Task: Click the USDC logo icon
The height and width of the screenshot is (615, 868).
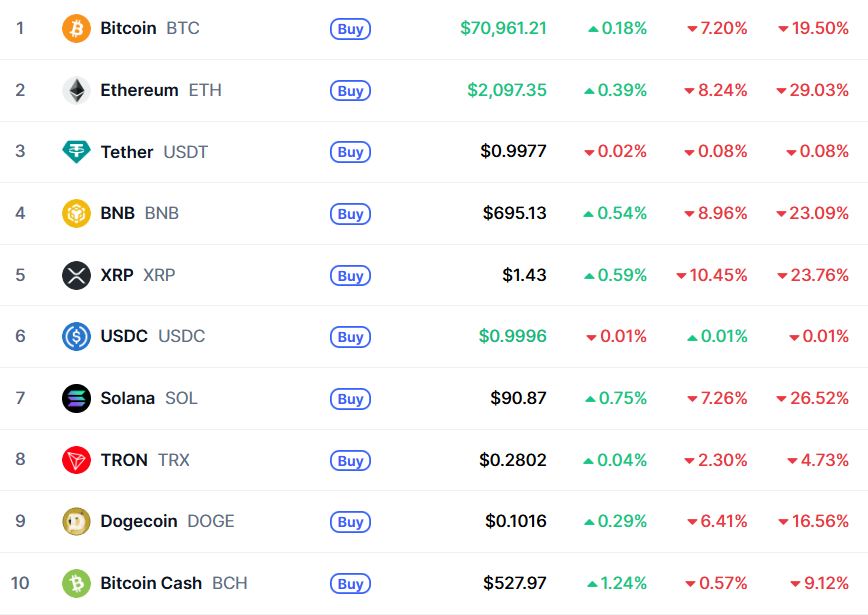Action: [76, 337]
